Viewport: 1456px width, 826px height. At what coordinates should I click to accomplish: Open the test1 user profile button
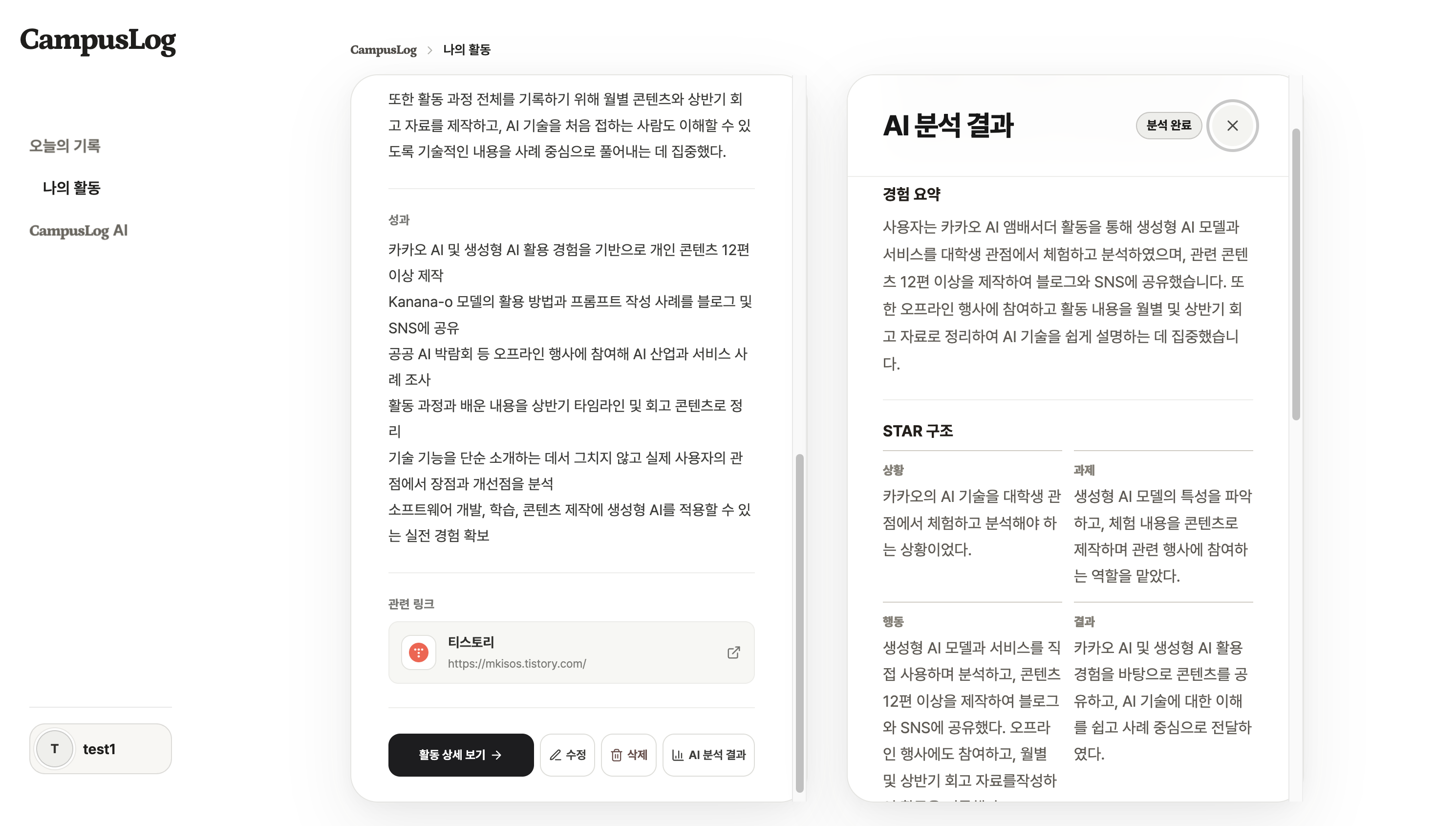(x=100, y=749)
